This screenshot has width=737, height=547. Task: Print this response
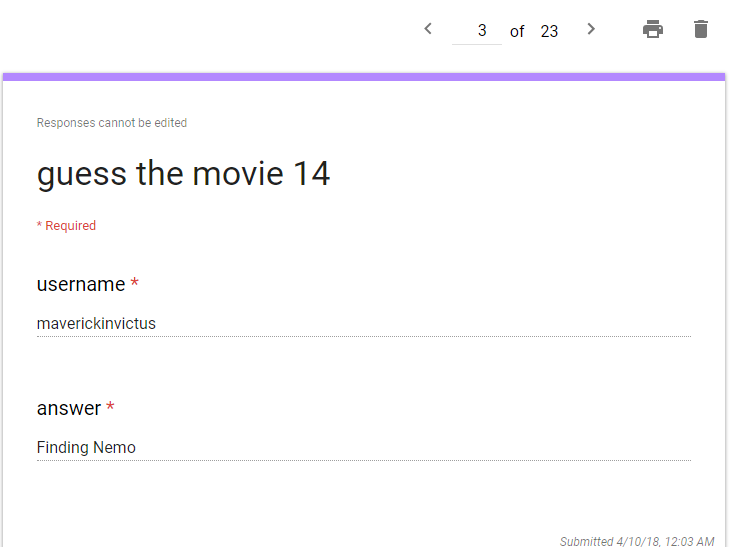coord(653,29)
